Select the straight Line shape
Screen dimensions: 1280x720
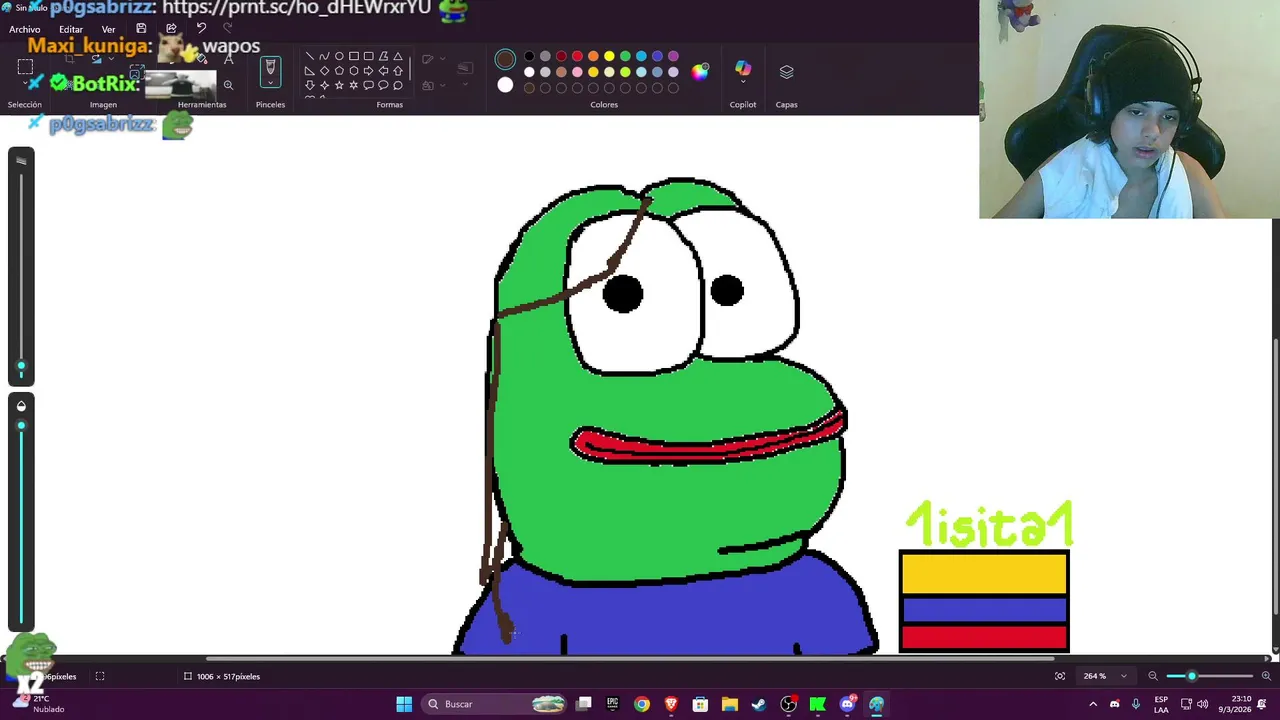pyautogui.click(x=309, y=56)
